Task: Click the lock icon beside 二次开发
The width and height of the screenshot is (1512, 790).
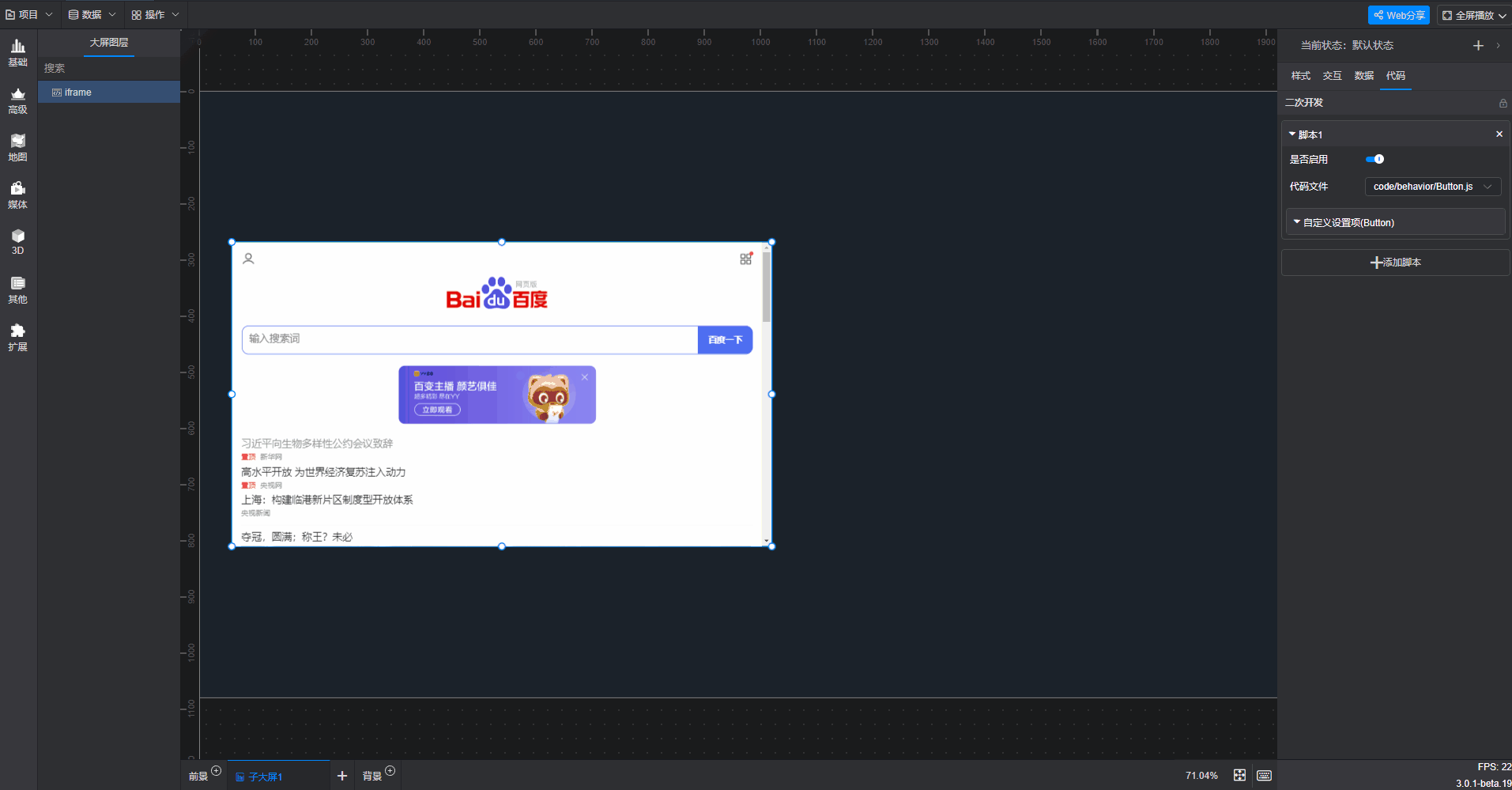Action: tap(1503, 103)
